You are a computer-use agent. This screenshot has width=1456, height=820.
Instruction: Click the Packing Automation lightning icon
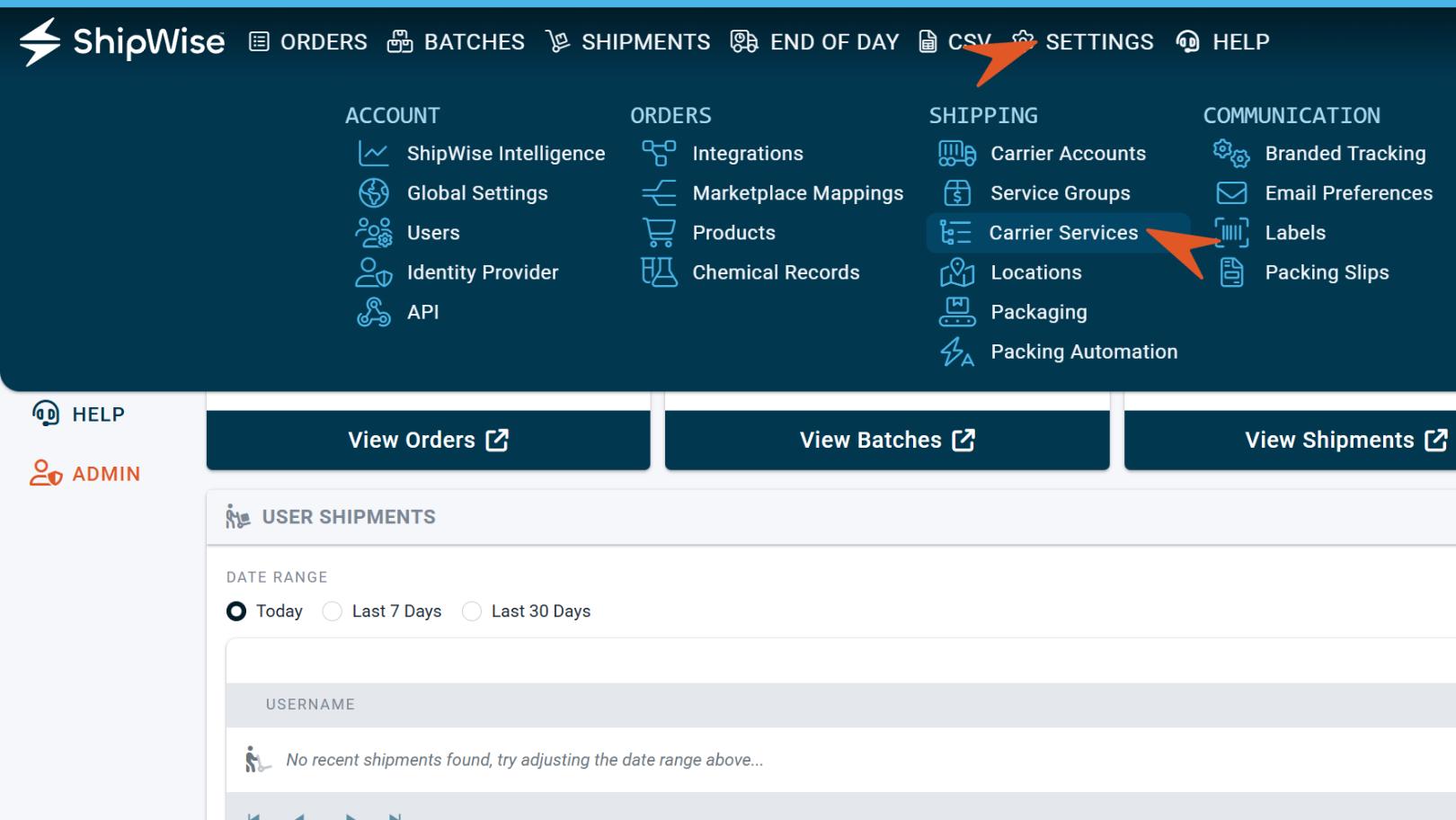tap(957, 352)
